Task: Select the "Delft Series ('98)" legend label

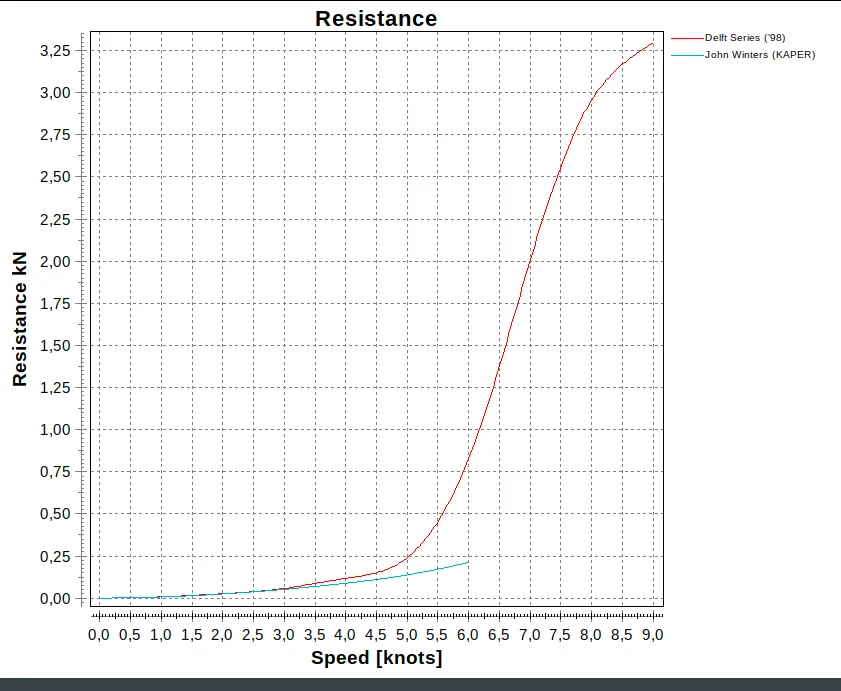Action: (745, 38)
